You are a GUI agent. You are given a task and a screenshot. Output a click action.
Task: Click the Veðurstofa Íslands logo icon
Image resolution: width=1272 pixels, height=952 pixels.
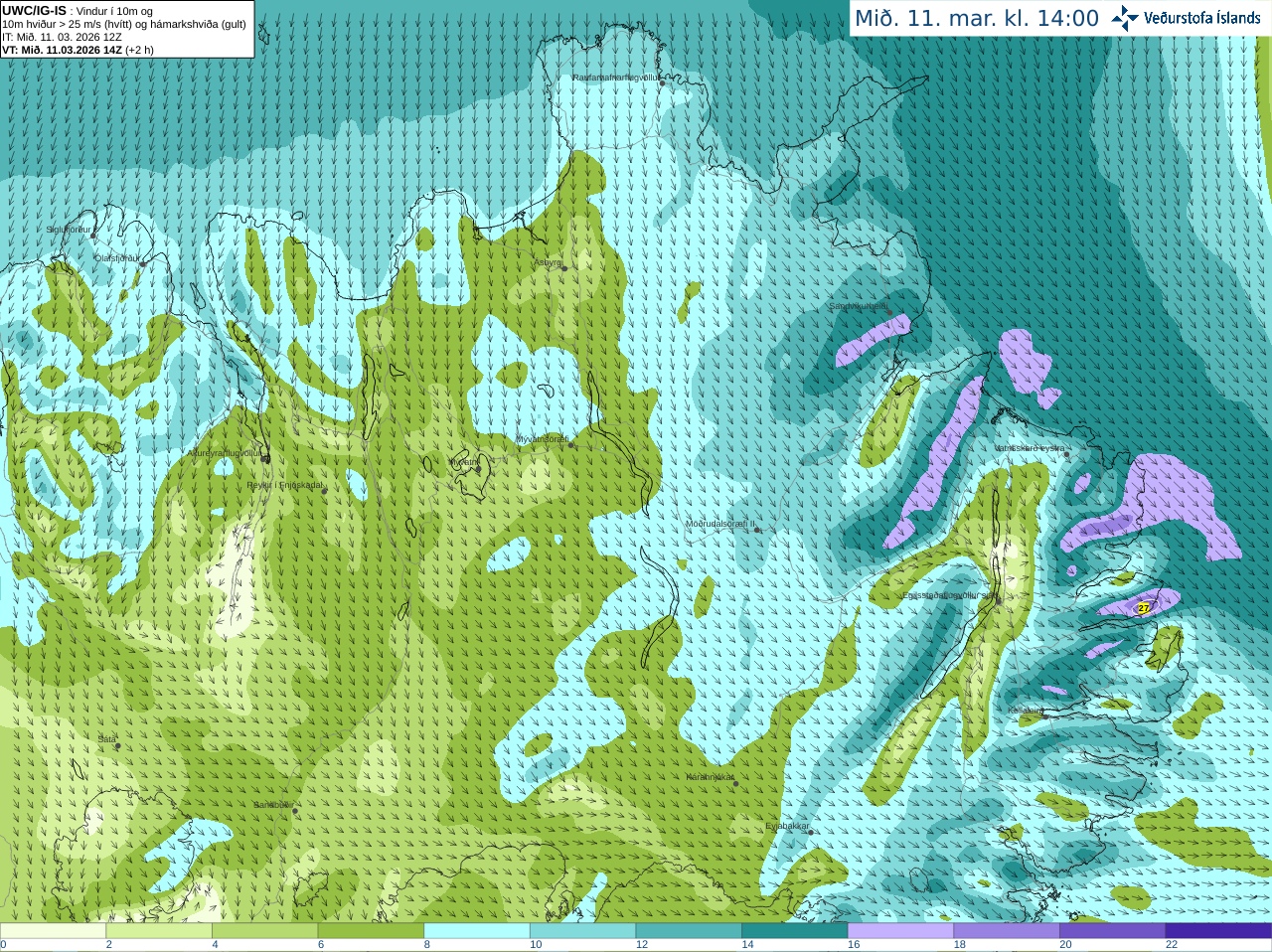pyautogui.click(x=1125, y=18)
